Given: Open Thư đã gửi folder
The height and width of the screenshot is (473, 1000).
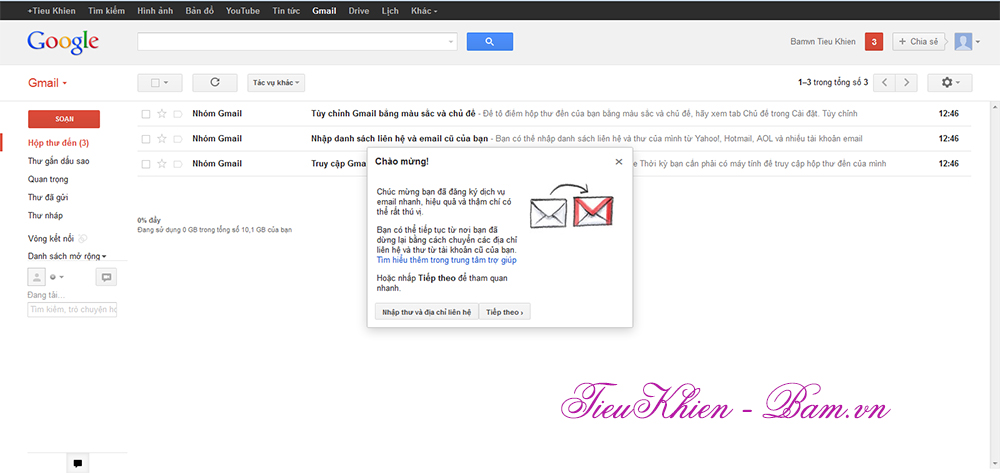Looking at the screenshot, I should coord(48,198).
